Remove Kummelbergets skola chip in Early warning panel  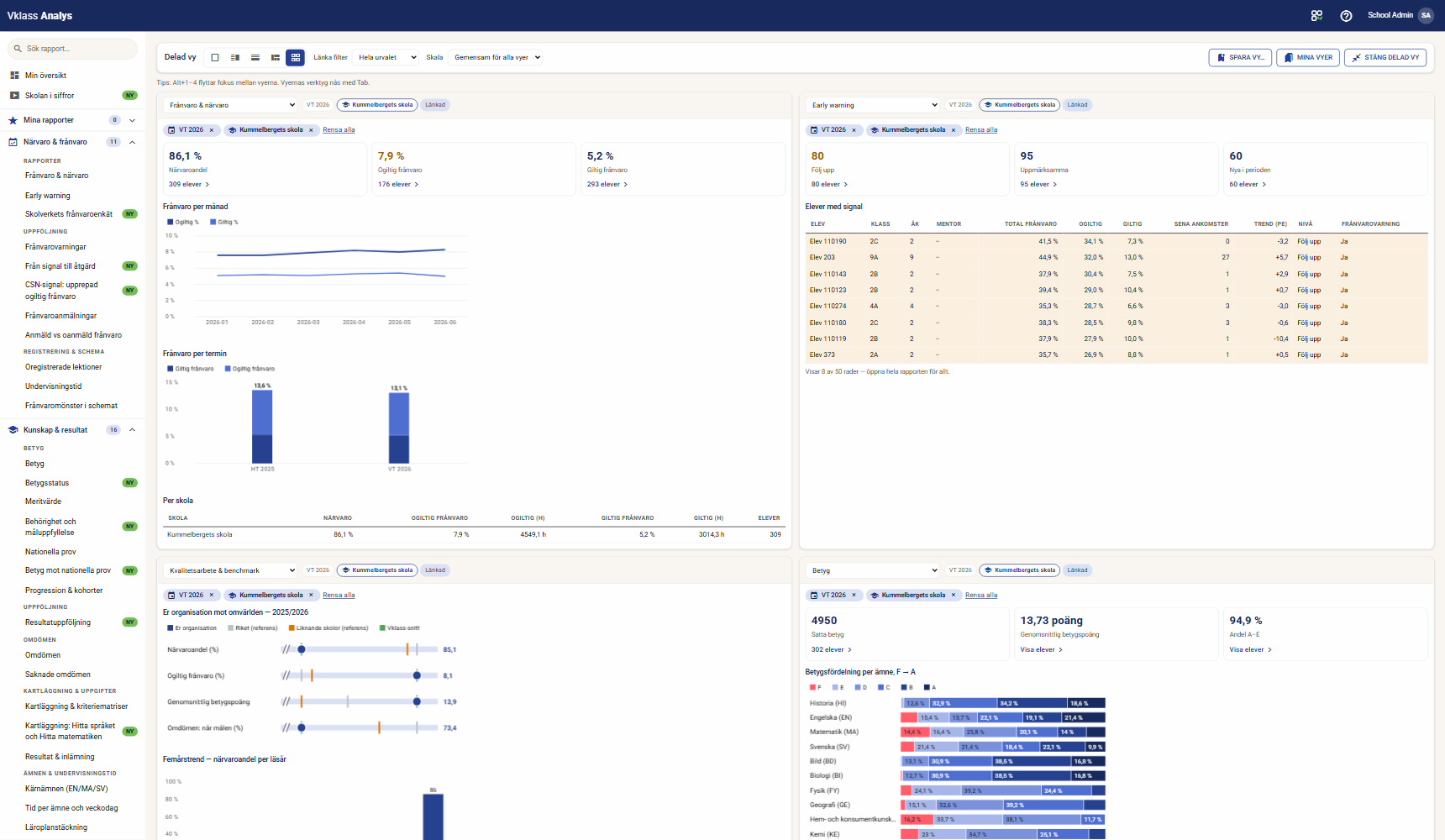tap(954, 130)
